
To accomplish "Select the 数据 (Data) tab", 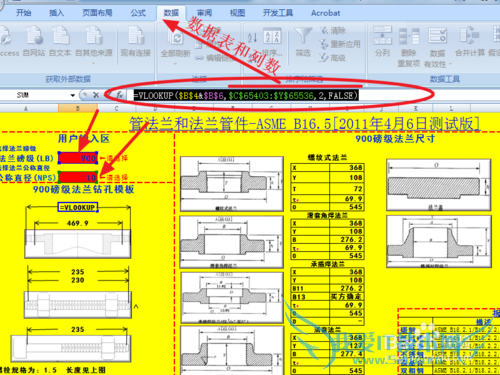I will tap(171, 13).
